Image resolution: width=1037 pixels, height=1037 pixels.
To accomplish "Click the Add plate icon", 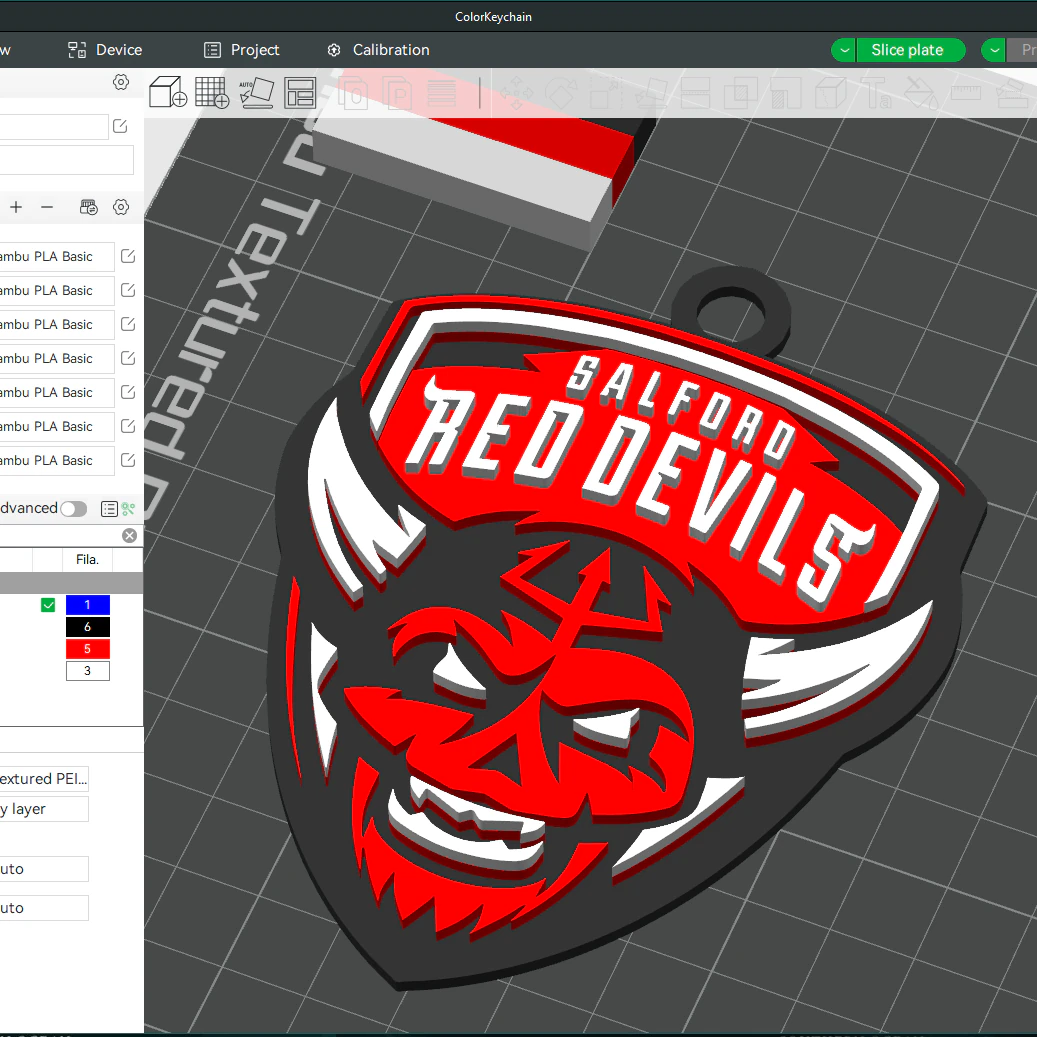I will (x=211, y=92).
